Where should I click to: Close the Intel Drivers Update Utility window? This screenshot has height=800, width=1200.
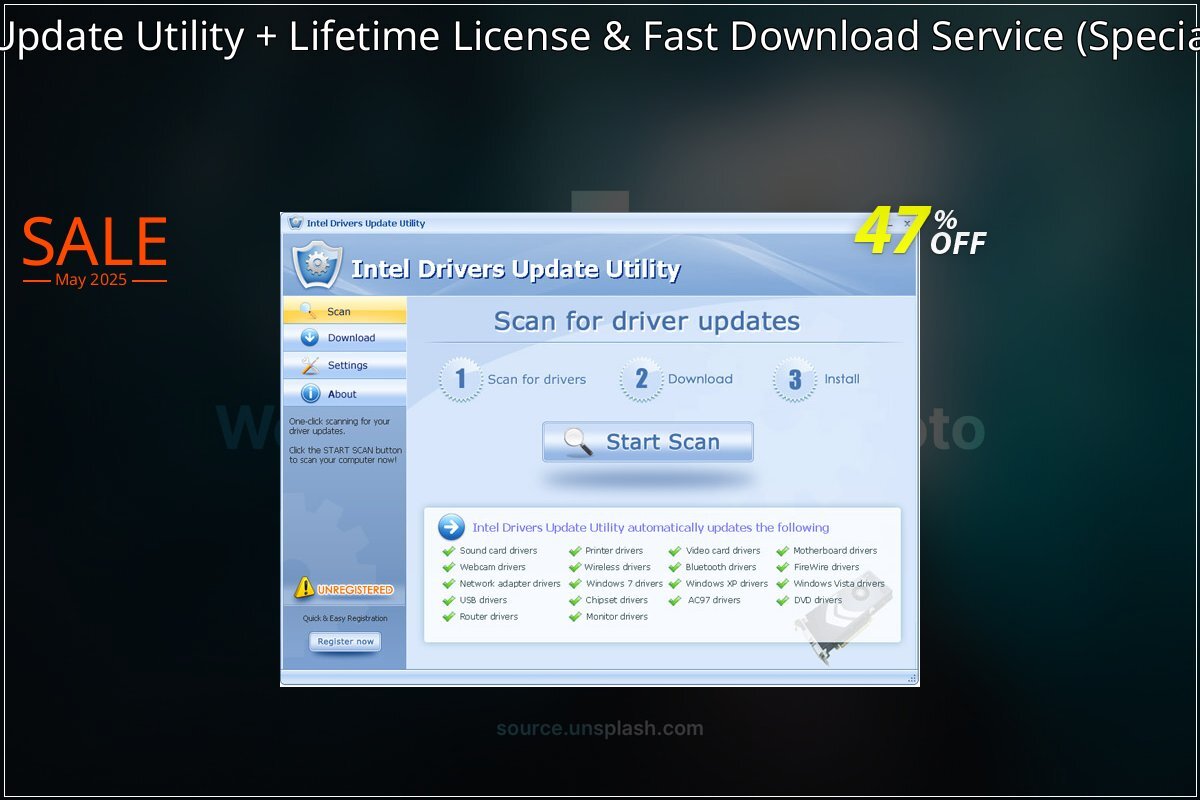pos(906,223)
